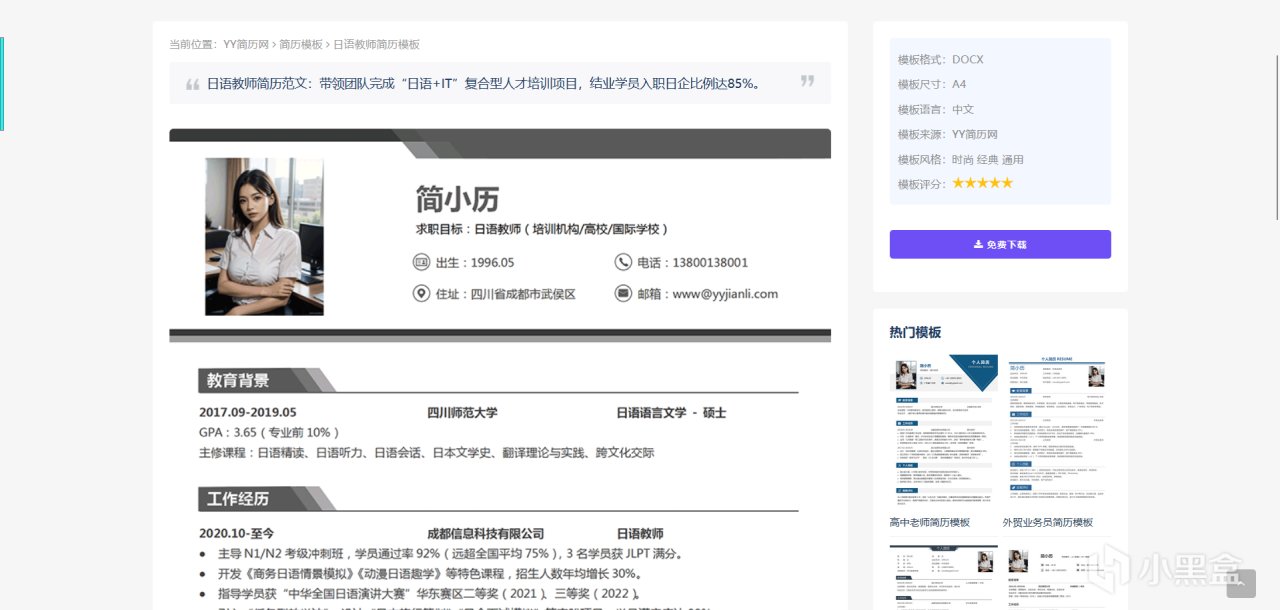This screenshot has height=610, width=1280.
Task: Open the 高中老师简历模板 link
Action: (930, 522)
